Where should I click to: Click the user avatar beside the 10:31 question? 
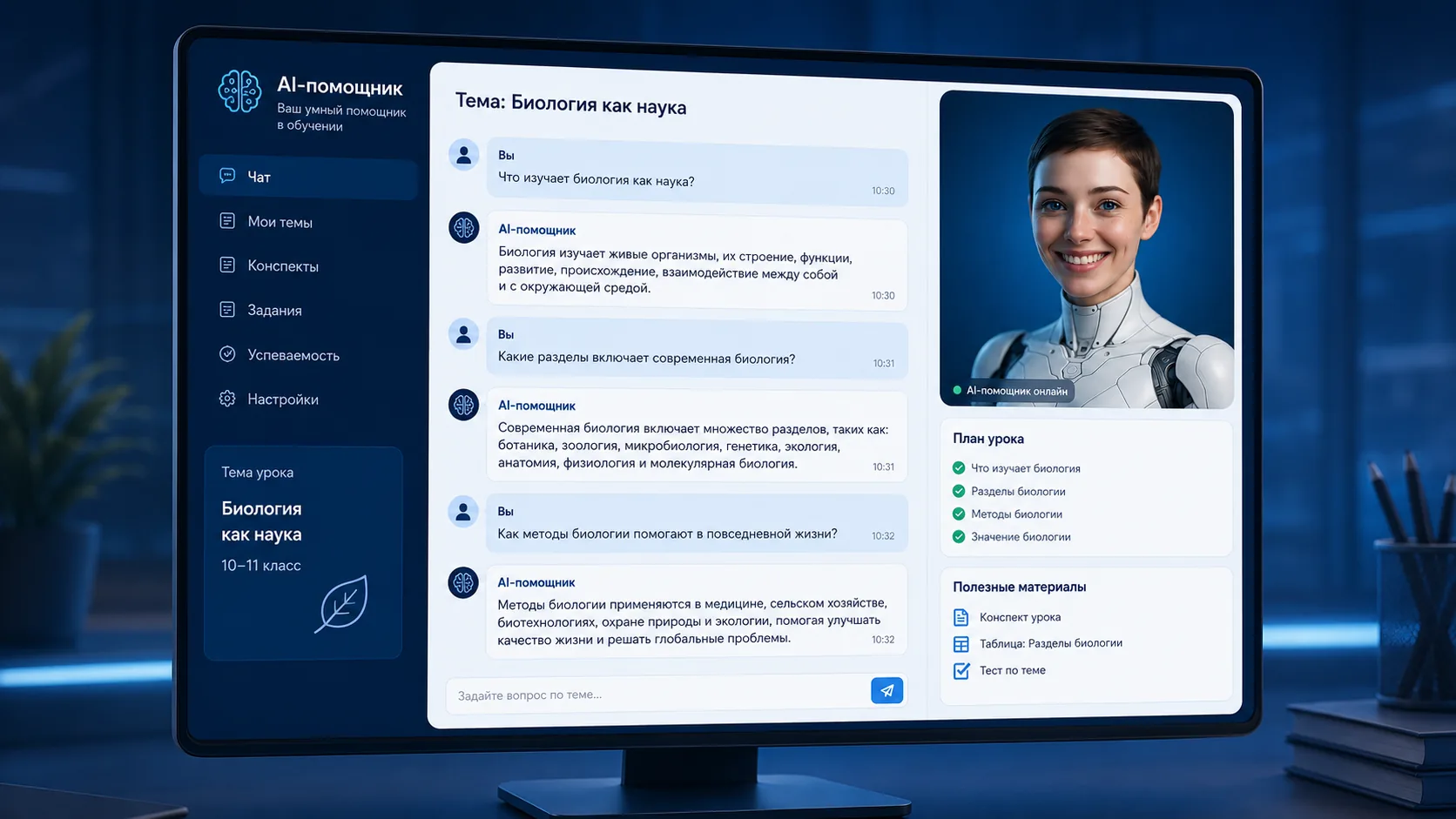point(463,334)
